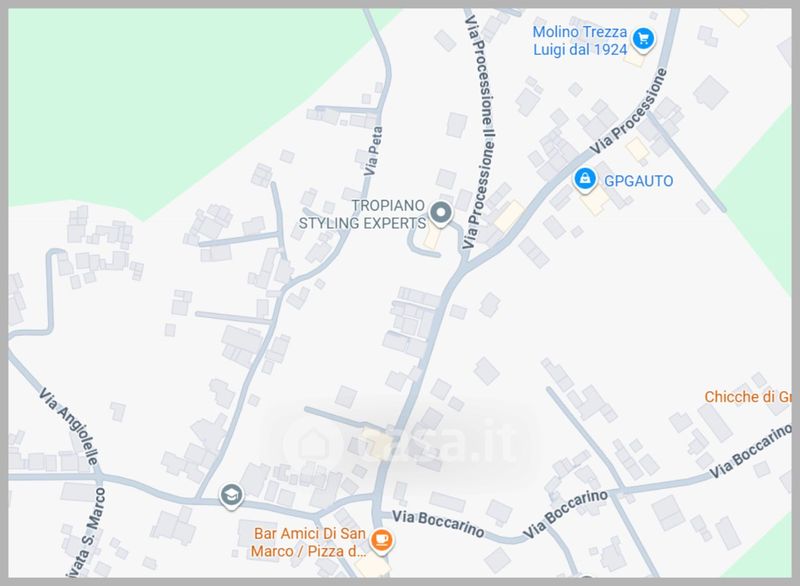This screenshot has width=800, height=586.
Task: Click the Via Angiolelle street label
Action: (68, 426)
